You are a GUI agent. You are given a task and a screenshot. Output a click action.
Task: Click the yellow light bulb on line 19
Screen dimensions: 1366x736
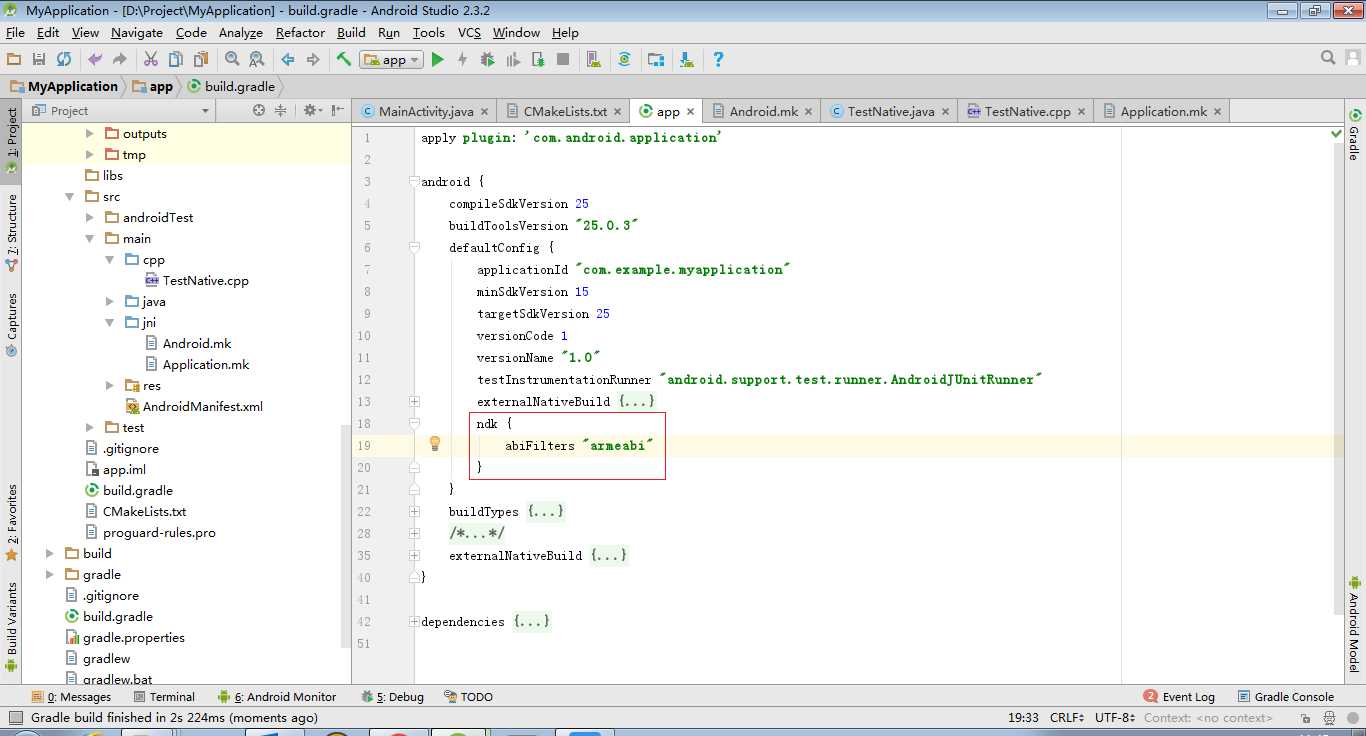coord(435,444)
